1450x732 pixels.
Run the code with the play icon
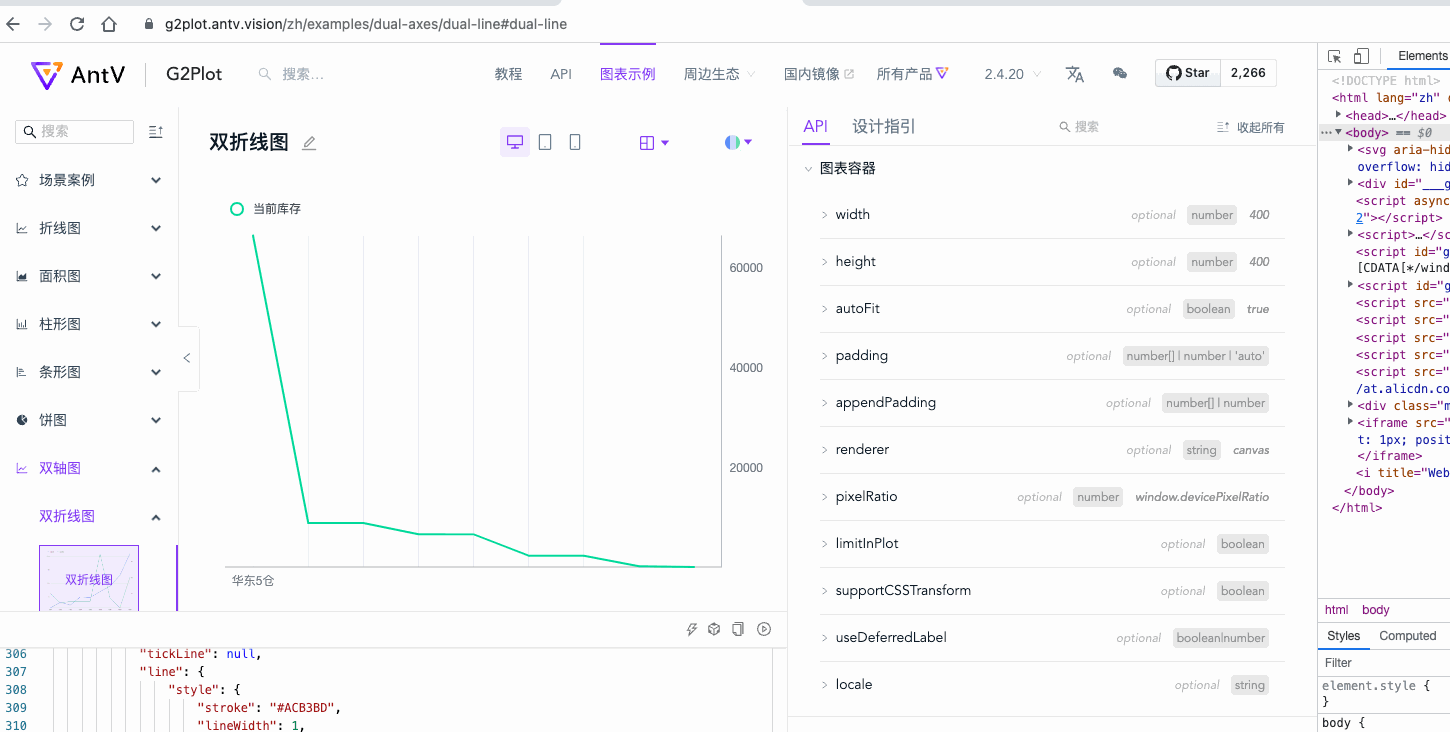(764, 629)
